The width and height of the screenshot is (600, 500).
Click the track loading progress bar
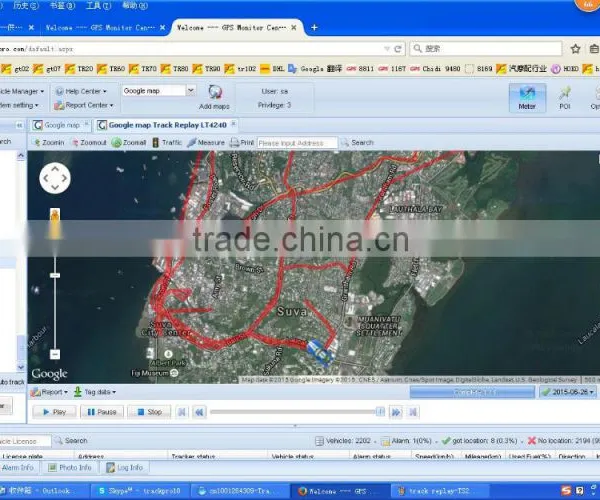tap(472, 392)
